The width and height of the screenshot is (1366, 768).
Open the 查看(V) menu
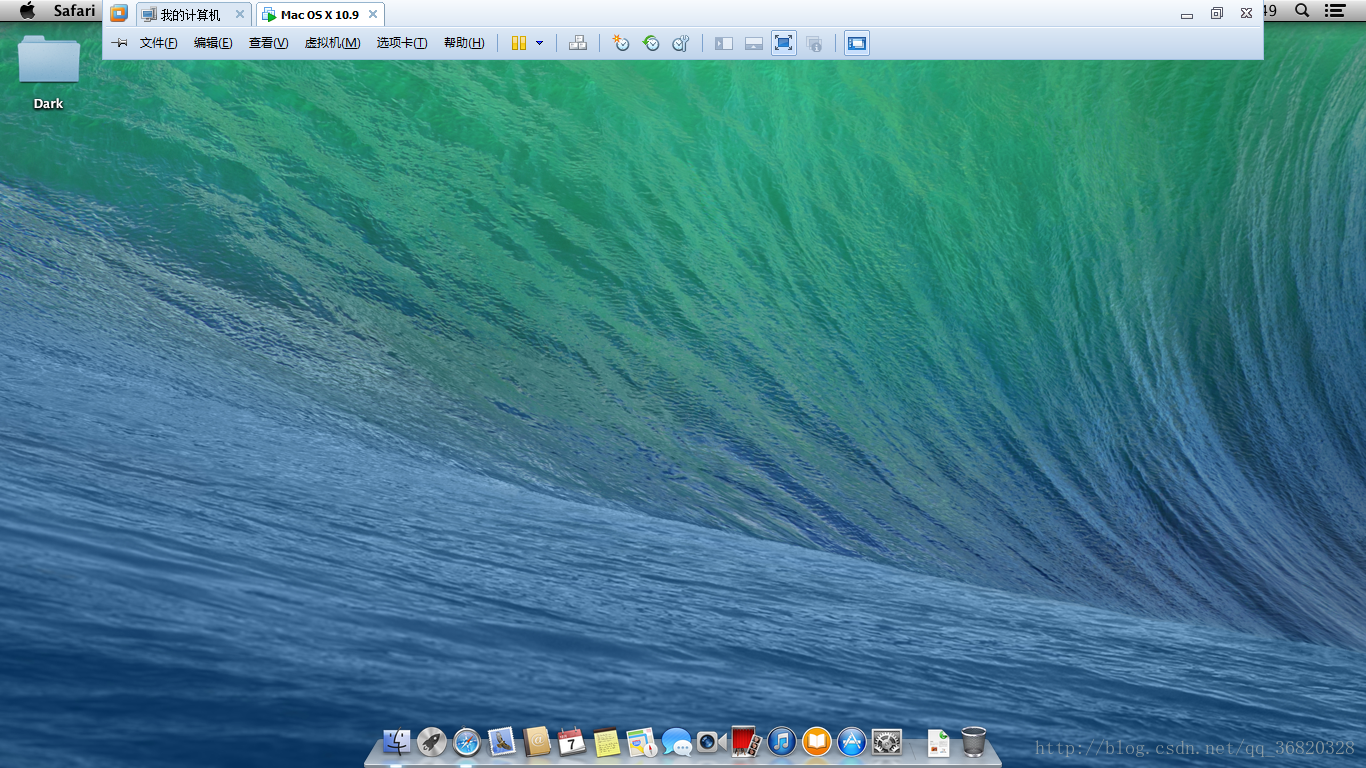coord(268,43)
